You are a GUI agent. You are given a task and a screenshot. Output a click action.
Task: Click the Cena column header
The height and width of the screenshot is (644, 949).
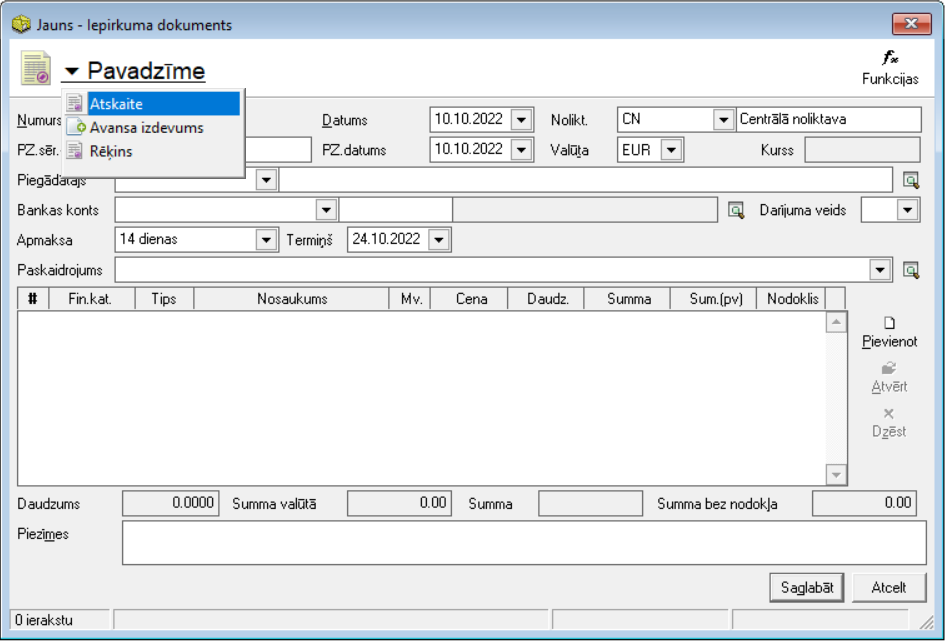point(470,299)
